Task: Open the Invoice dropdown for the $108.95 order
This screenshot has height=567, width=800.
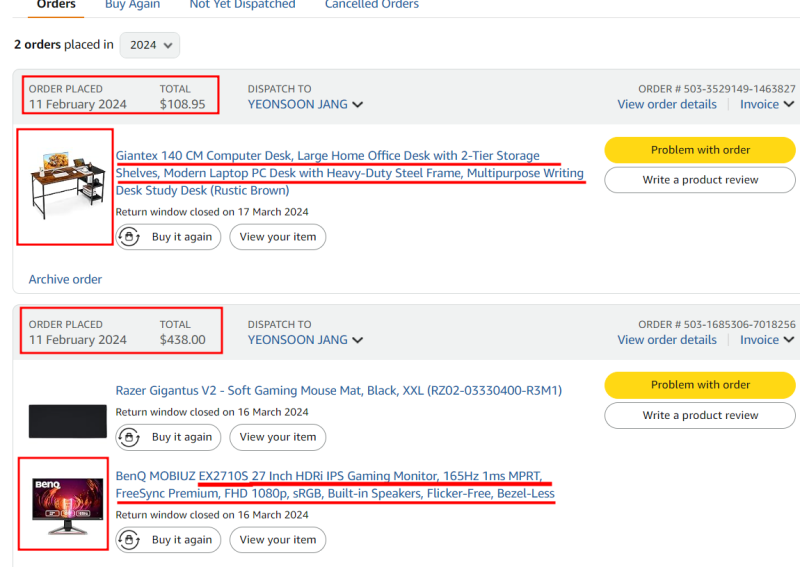Action: pyautogui.click(x=767, y=105)
